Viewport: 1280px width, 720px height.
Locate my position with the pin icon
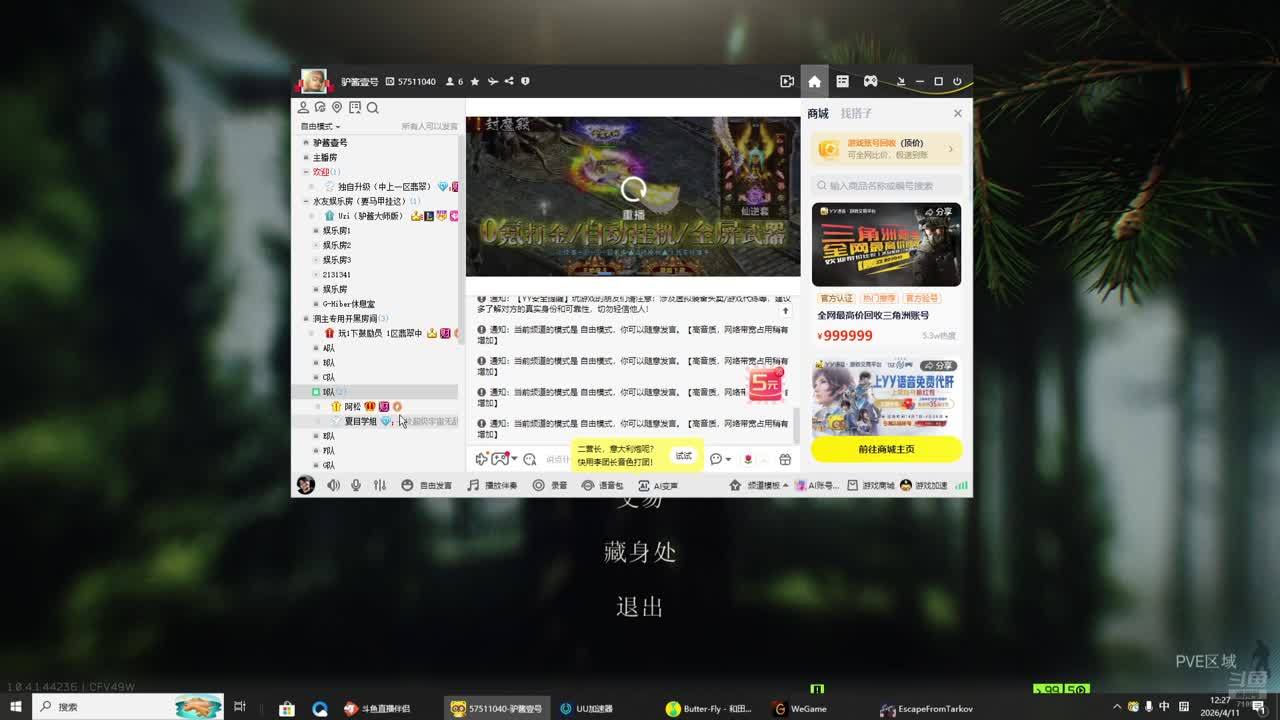coord(337,108)
